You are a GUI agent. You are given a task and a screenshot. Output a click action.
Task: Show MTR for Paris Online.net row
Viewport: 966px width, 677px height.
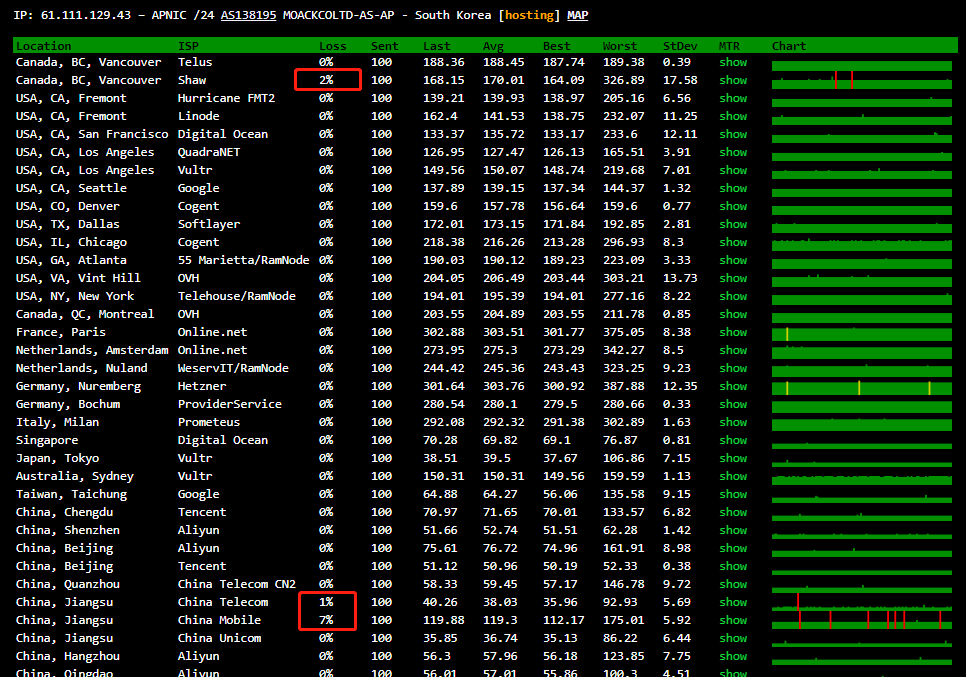[x=733, y=332]
